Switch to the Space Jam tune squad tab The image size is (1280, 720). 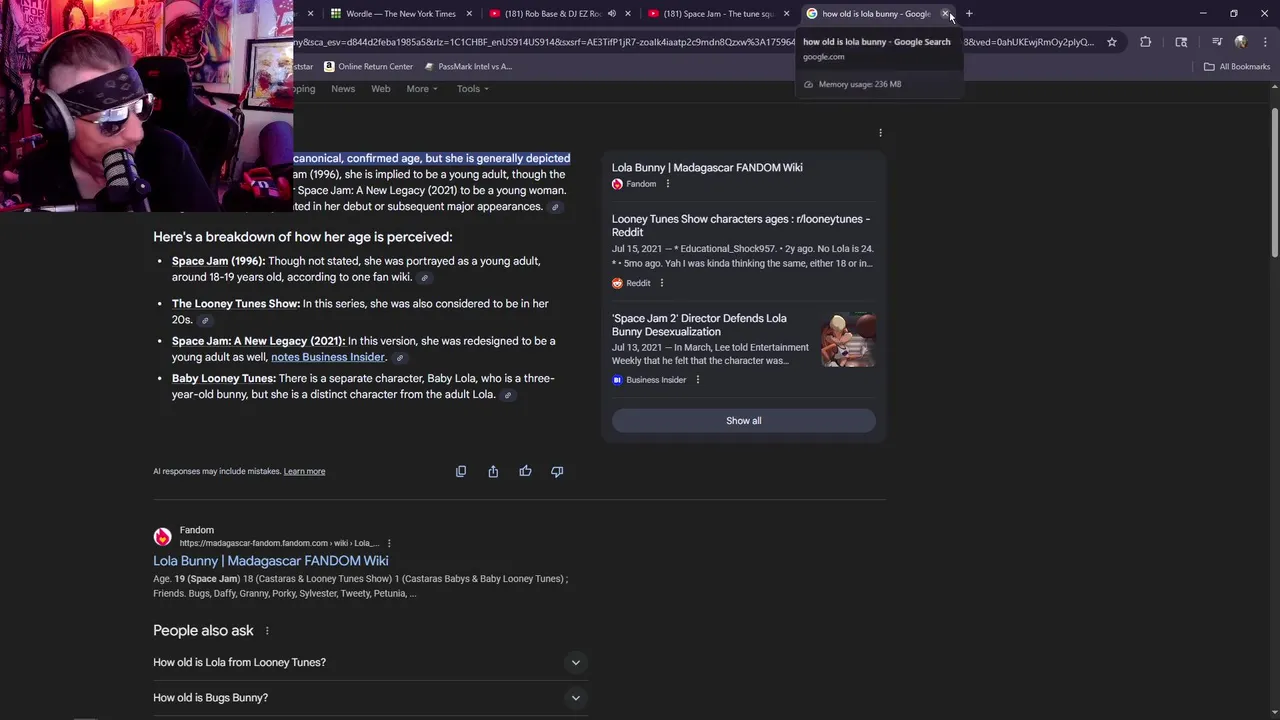[x=718, y=14]
